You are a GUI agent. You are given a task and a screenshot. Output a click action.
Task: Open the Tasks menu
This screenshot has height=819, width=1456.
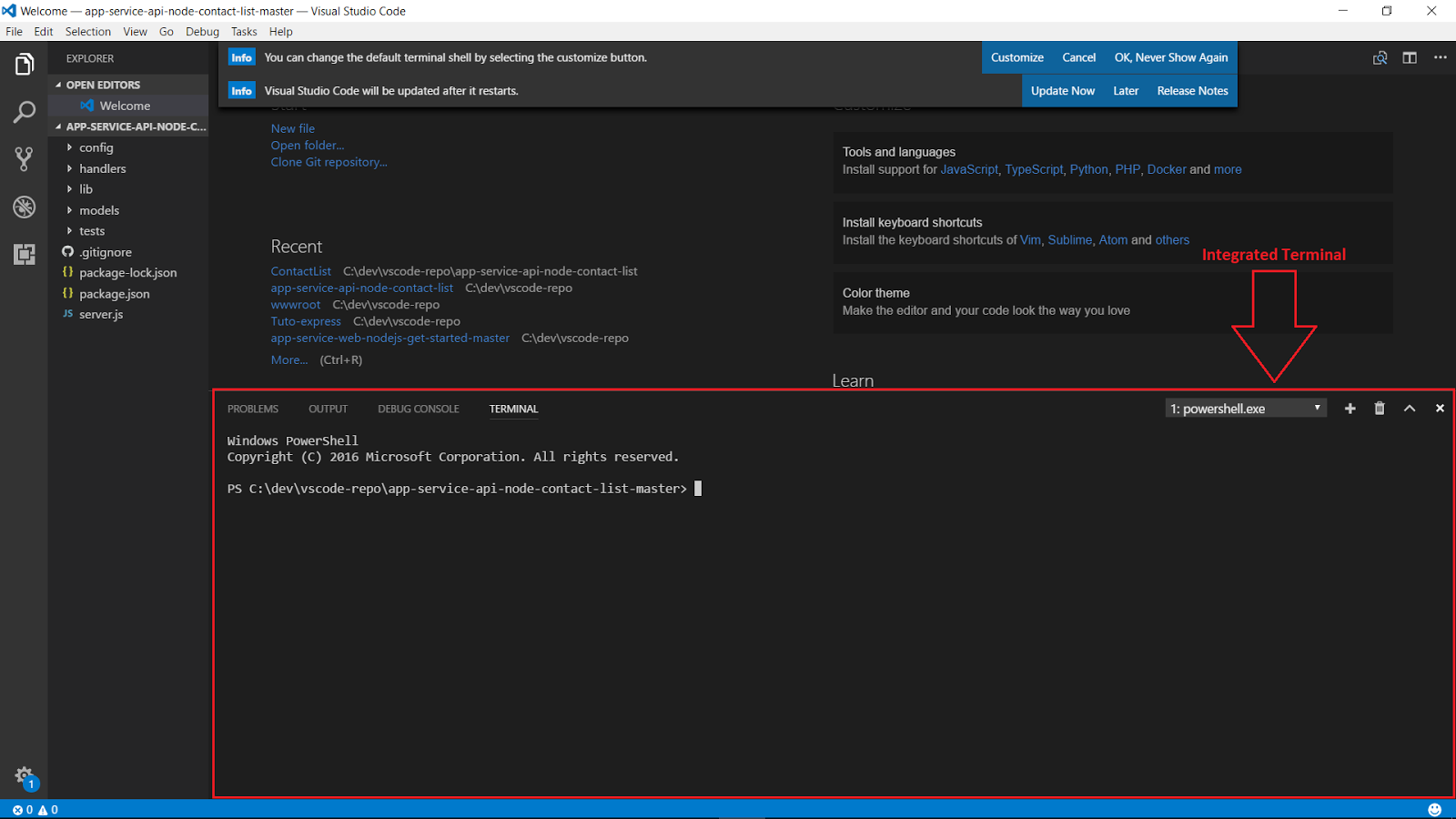pyautogui.click(x=244, y=32)
